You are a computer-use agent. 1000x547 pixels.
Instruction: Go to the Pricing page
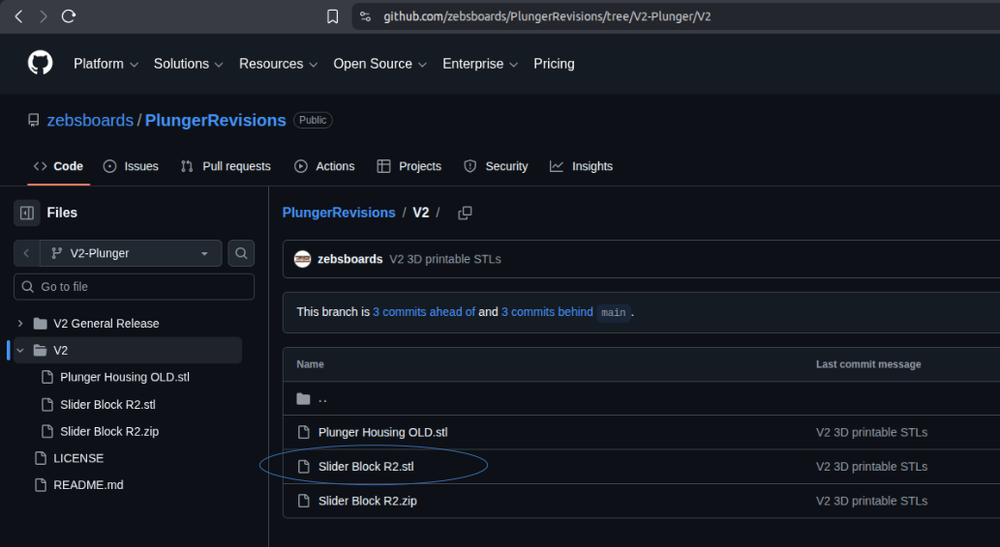tap(554, 64)
